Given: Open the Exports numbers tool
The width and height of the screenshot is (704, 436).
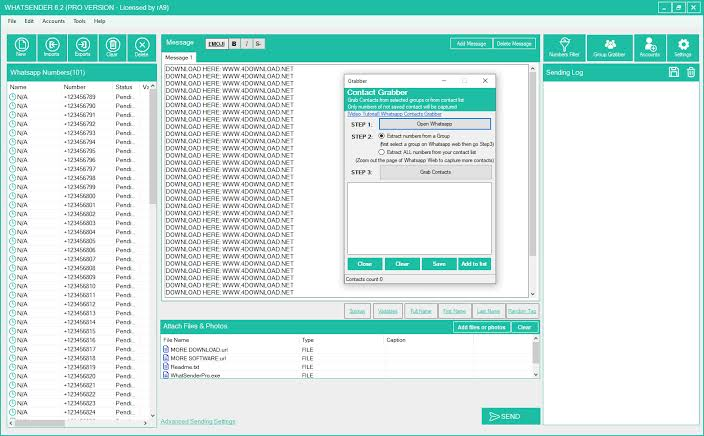Looking at the screenshot, I should click(82, 47).
